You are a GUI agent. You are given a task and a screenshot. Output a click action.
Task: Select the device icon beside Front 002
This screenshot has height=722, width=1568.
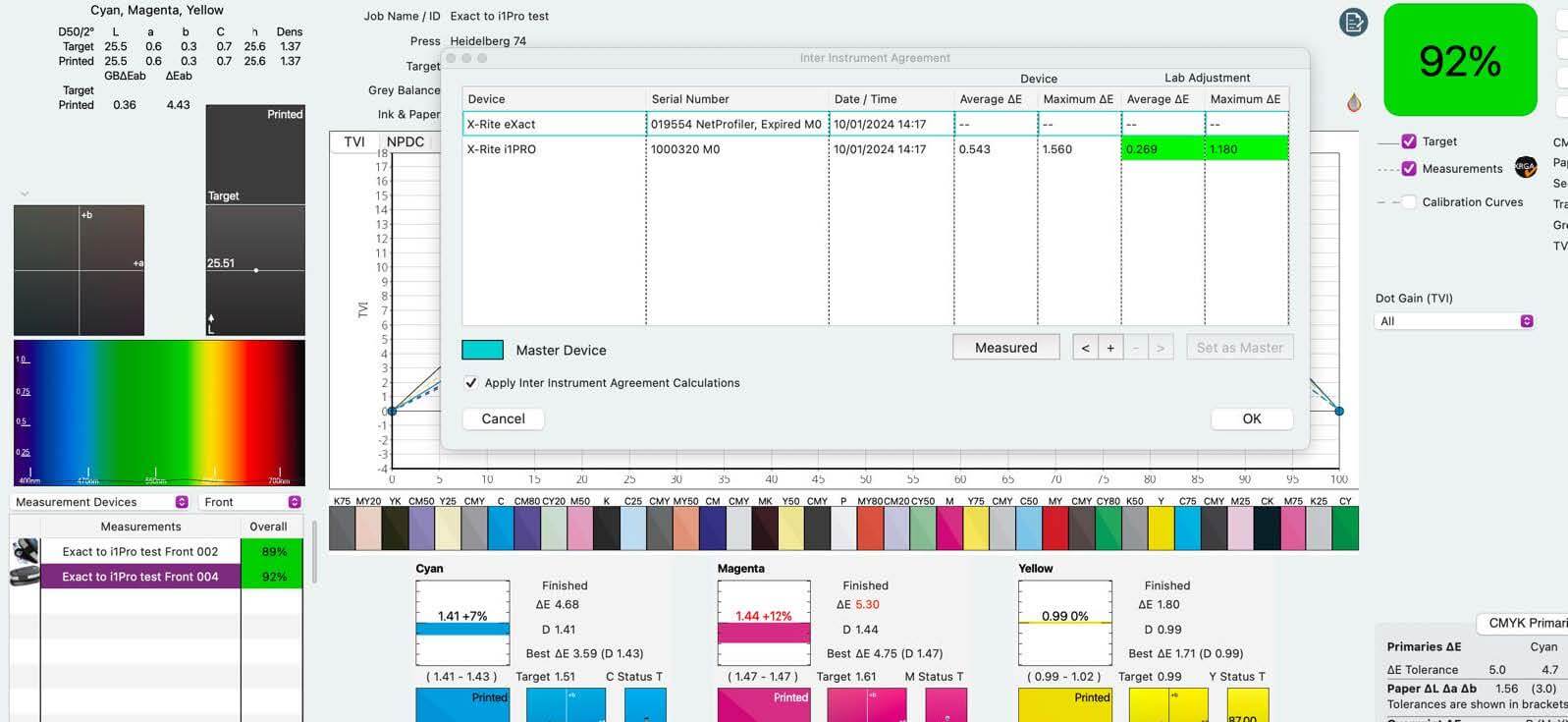click(25, 552)
